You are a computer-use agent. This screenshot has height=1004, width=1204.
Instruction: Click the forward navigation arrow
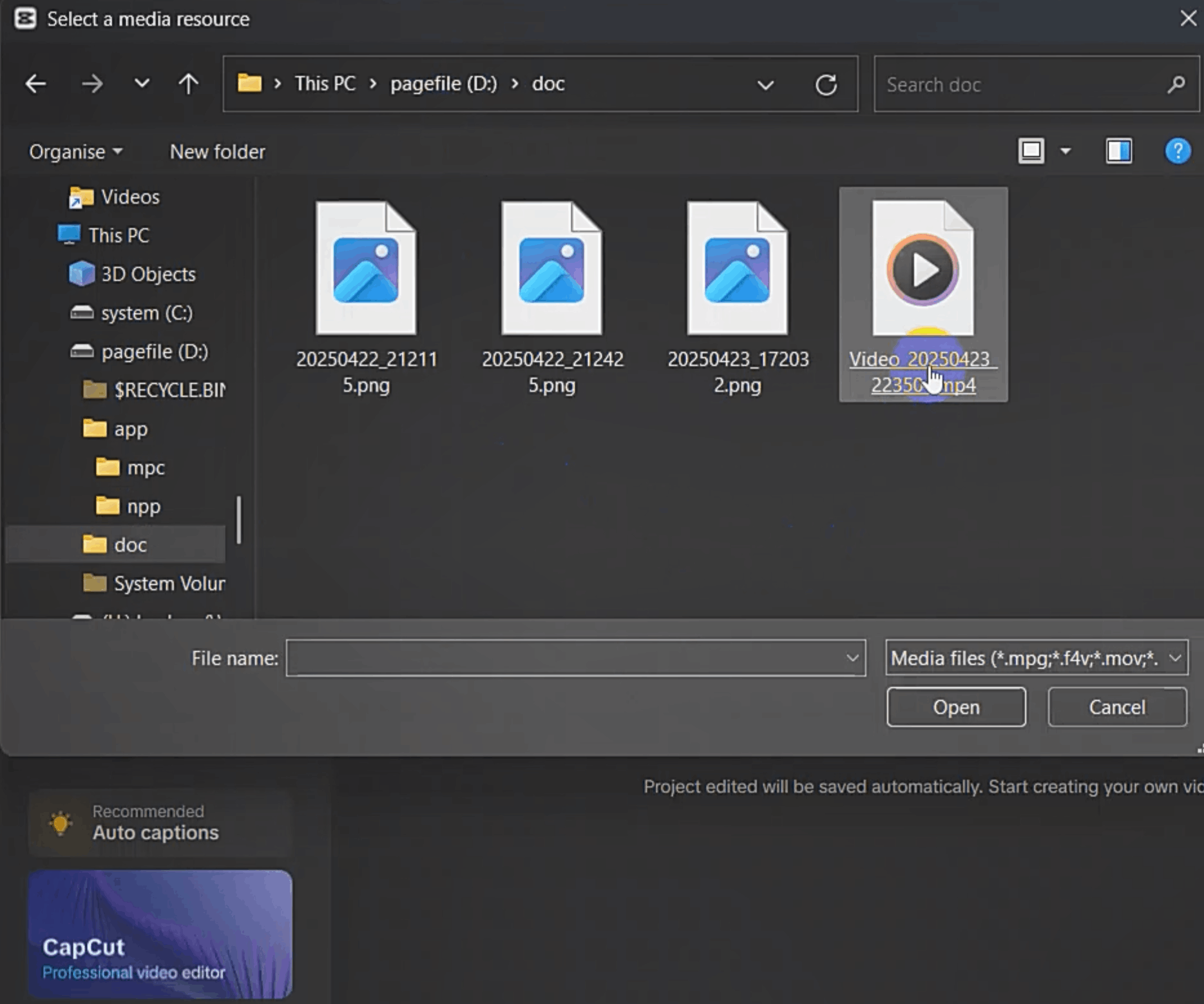[x=93, y=84]
